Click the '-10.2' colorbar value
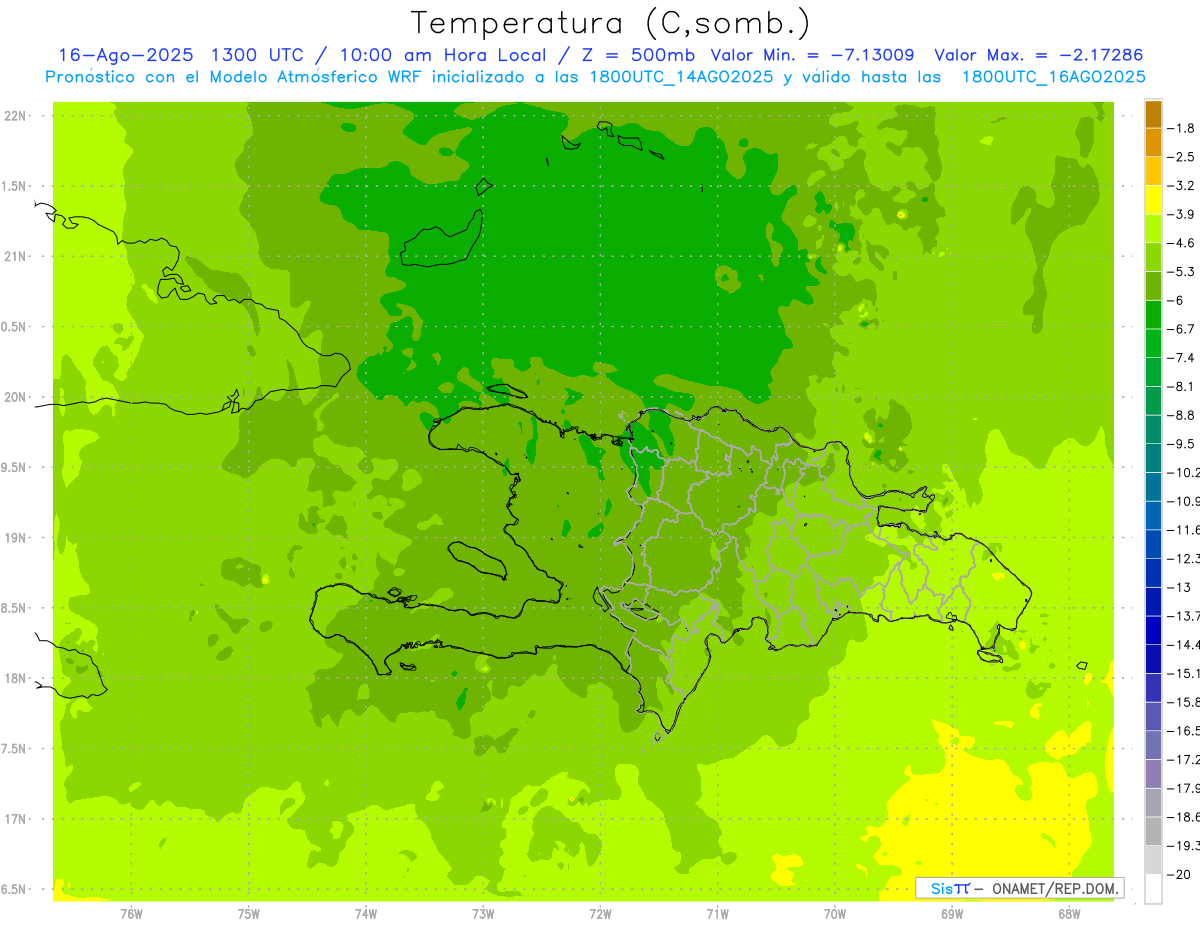Viewport: 1200px width, 927px height. click(x=1184, y=473)
